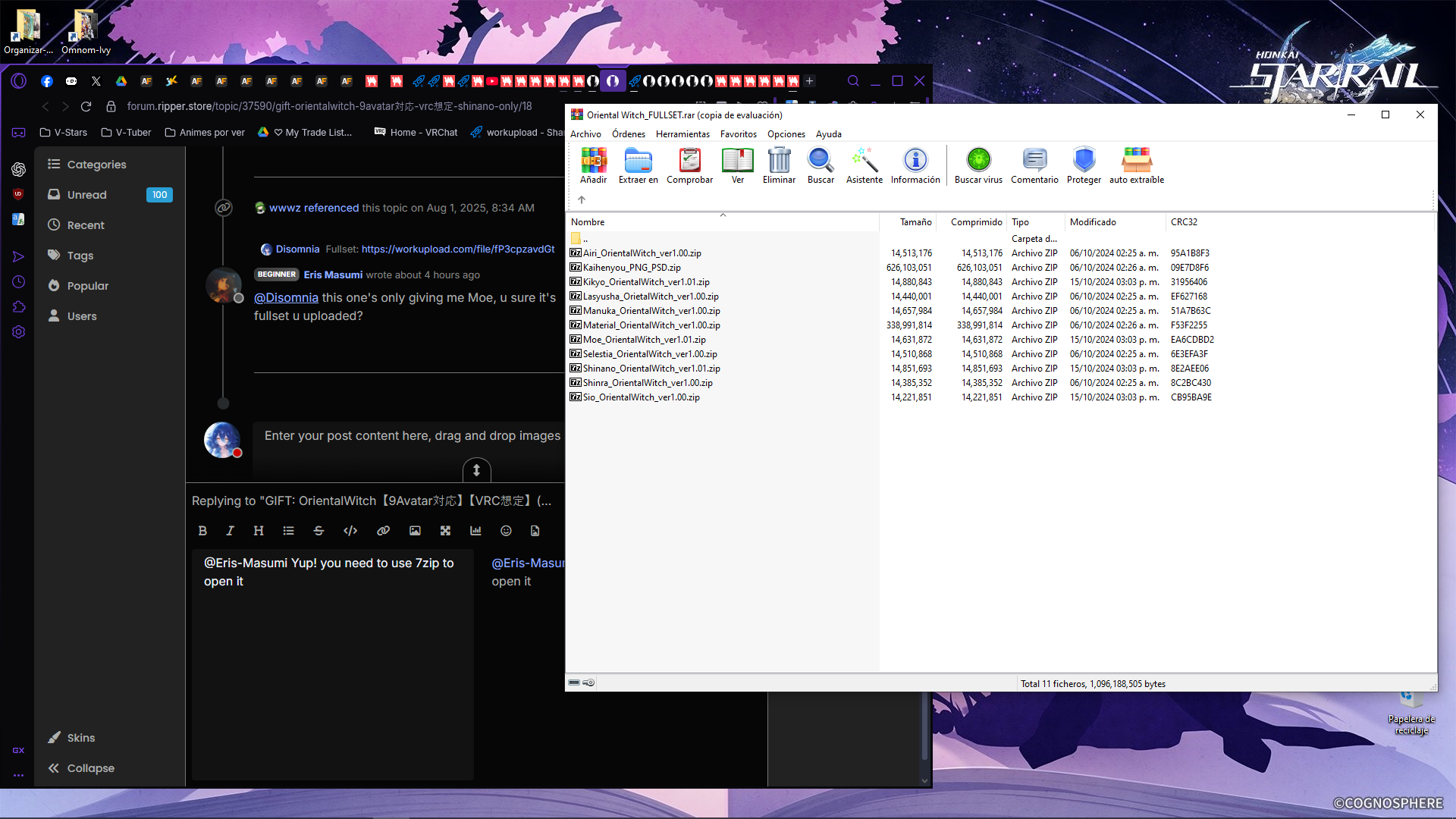This screenshot has height=819, width=1456.
Task: Open the Archivo menu
Action: pos(585,134)
